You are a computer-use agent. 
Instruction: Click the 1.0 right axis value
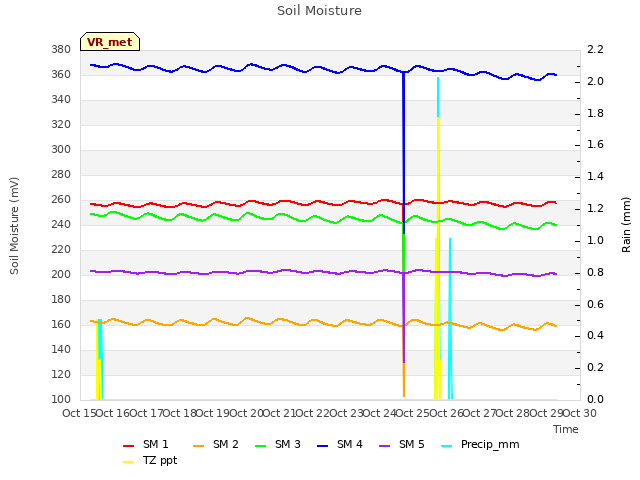(x=595, y=240)
